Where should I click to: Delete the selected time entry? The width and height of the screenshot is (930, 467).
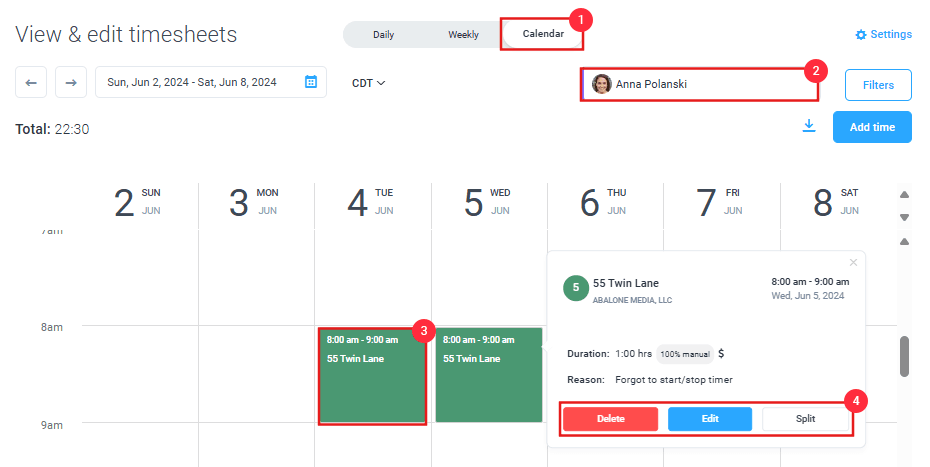pos(610,419)
